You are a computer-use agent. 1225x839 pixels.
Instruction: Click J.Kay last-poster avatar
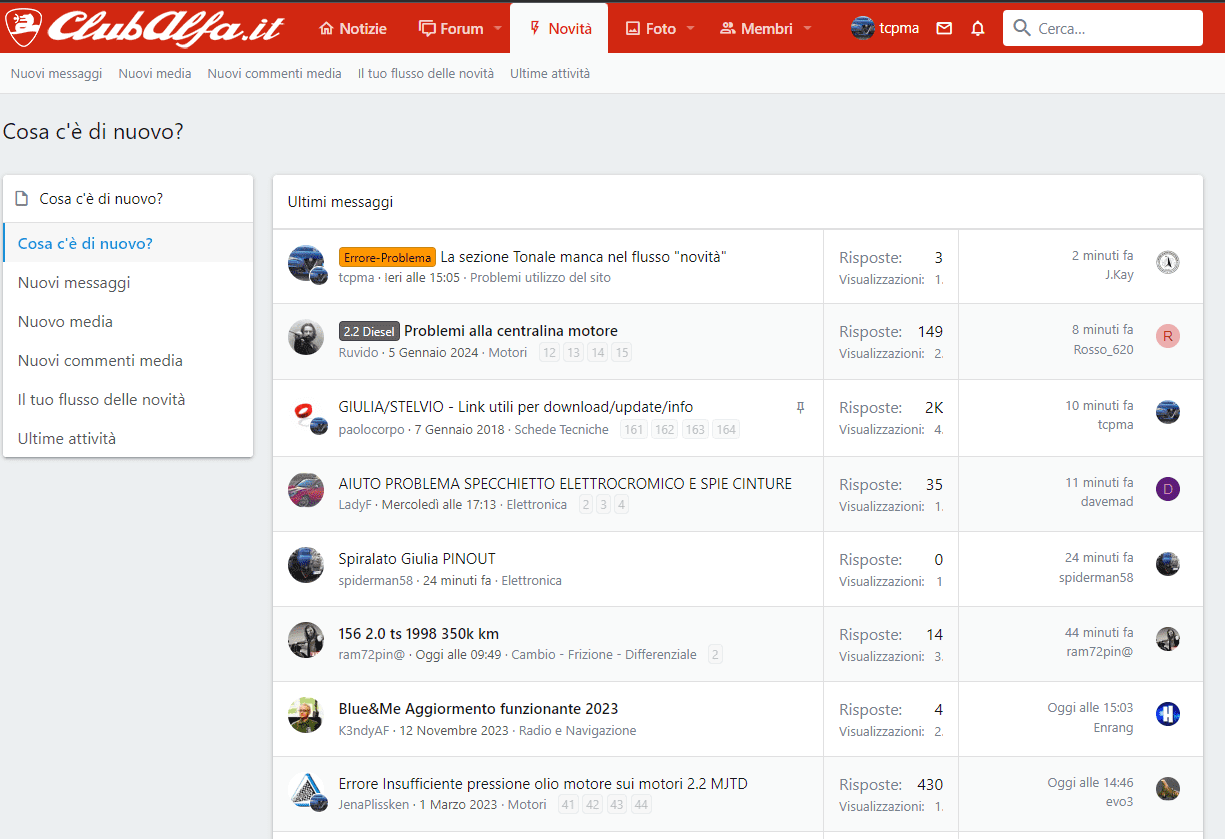pos(1168,262)
